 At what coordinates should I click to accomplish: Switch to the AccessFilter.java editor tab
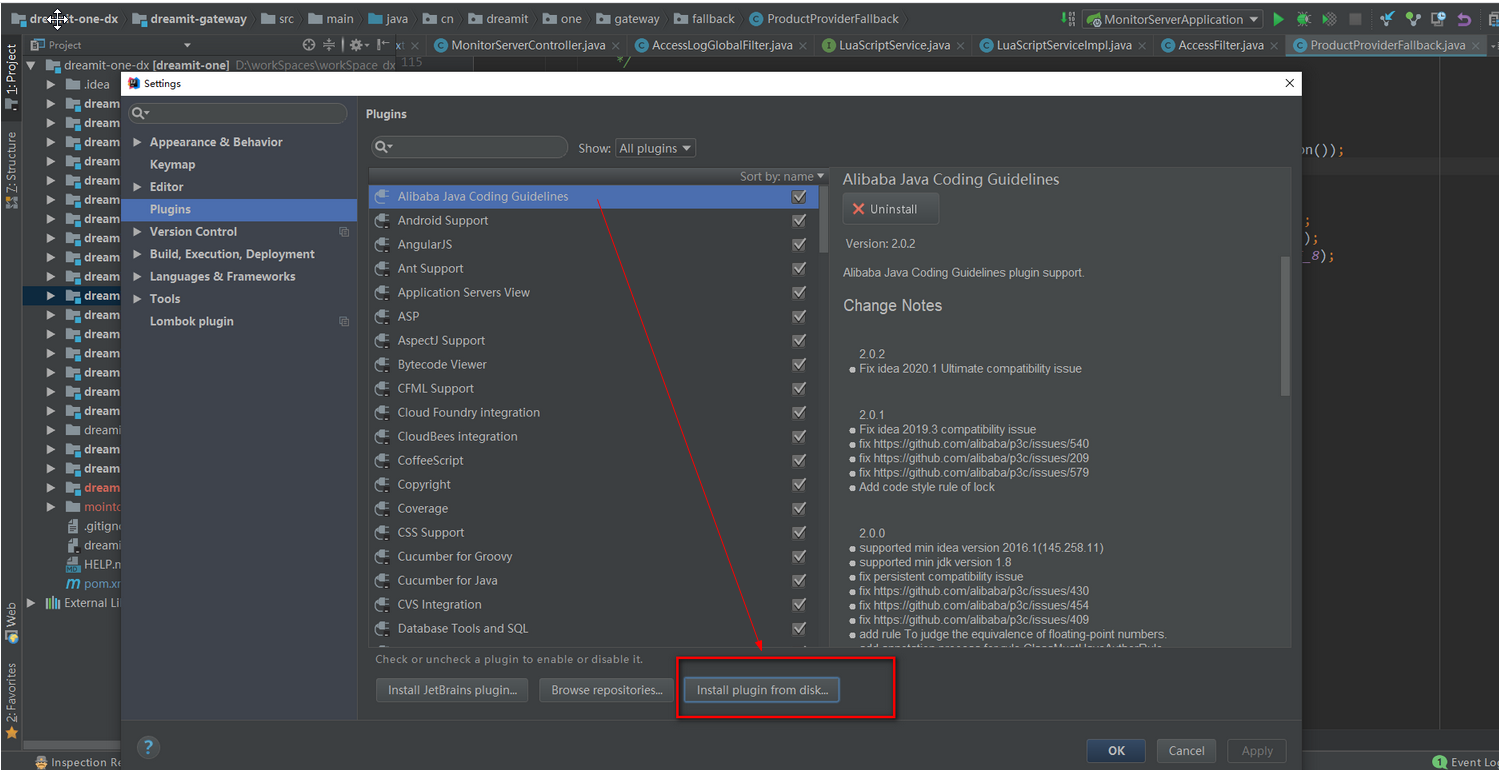tap(1219, 45)
